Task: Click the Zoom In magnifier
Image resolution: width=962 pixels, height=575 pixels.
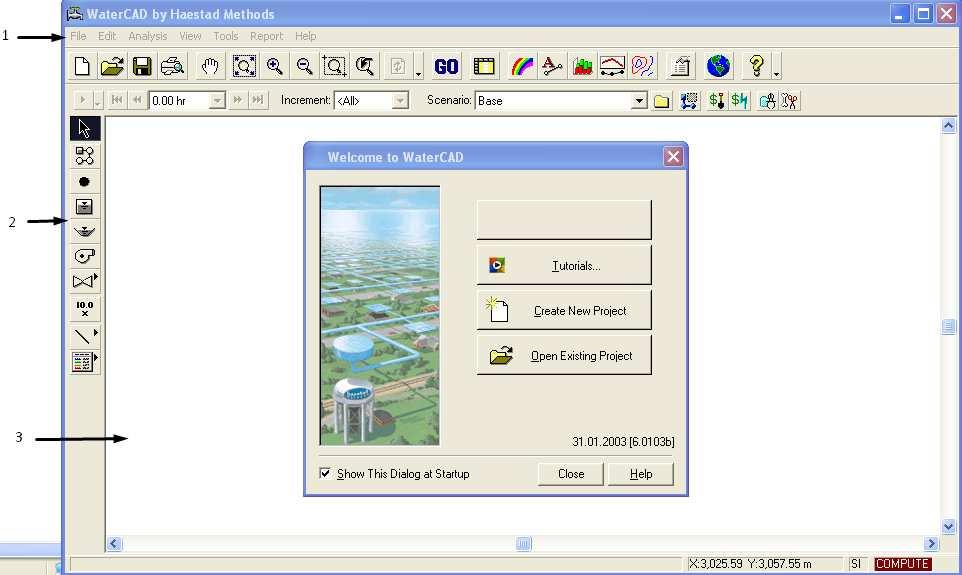Action: point(274,66)
